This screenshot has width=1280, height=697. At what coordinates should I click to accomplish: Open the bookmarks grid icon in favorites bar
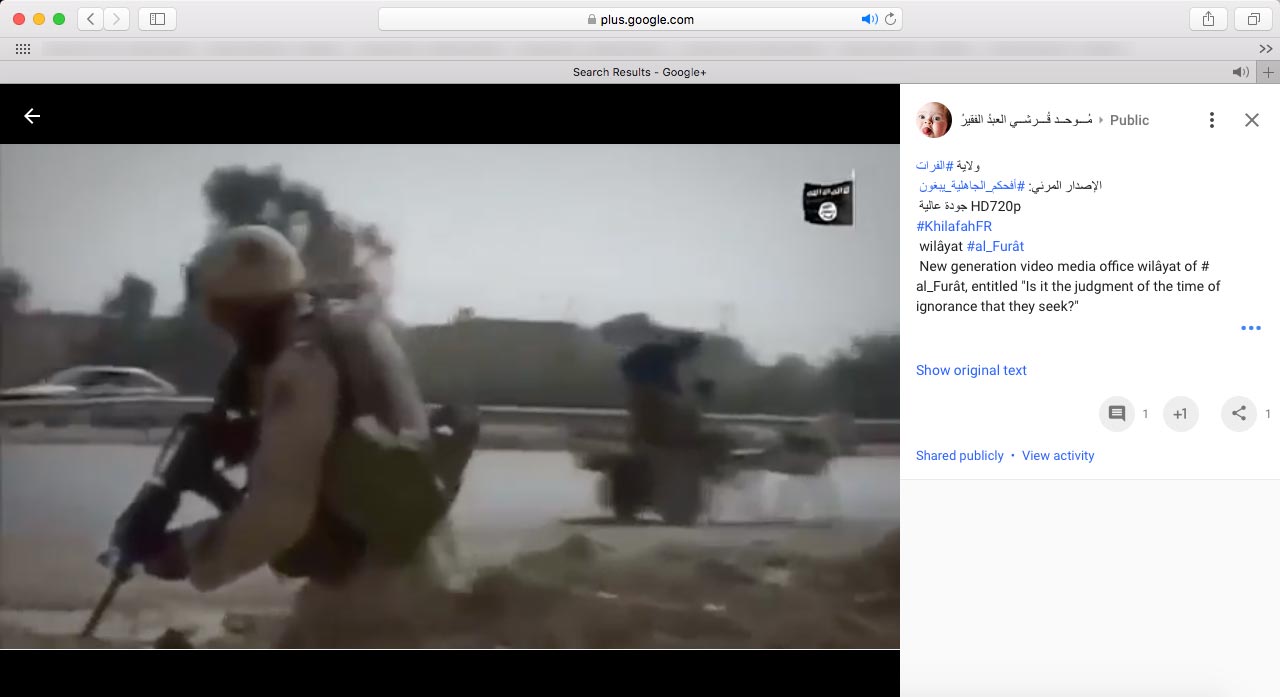[22, 49]
